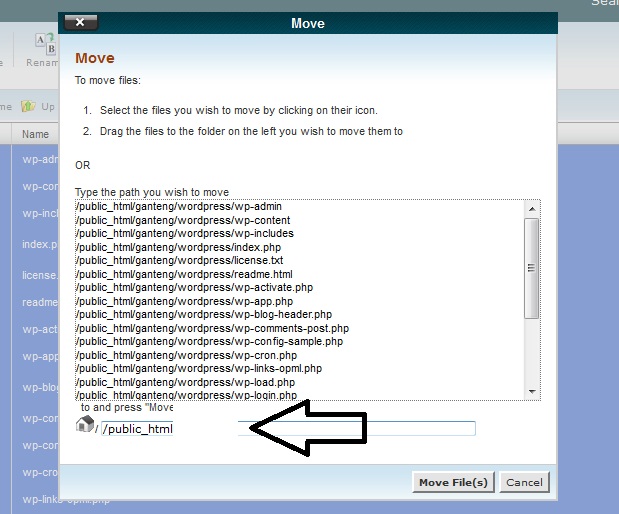
Task: Select path ending in wp-blog-header.php
Action: [x=204, y=314]
